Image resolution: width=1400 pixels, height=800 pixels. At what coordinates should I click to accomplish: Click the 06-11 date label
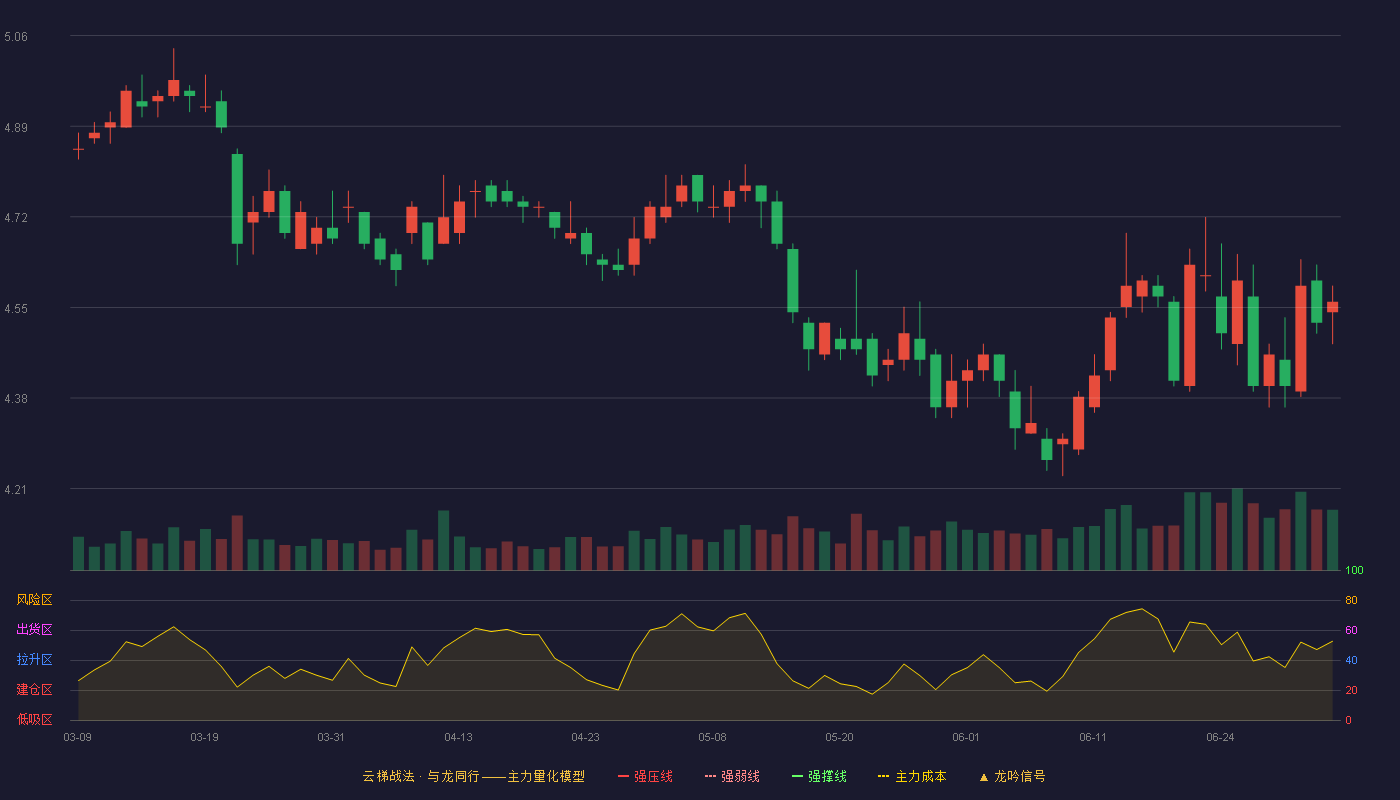point(1093,737)
